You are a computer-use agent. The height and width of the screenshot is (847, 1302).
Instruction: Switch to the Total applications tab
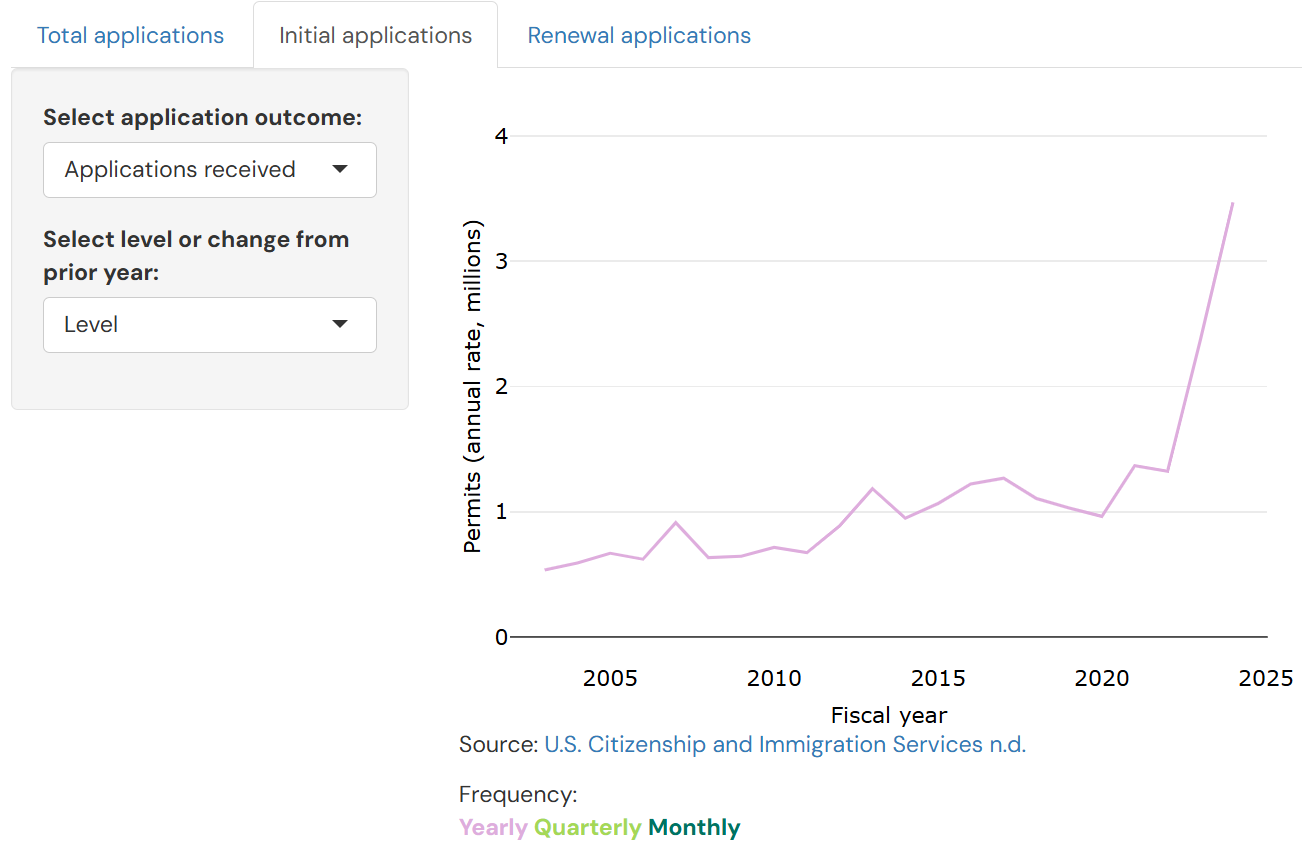click(x=130, y=36)
